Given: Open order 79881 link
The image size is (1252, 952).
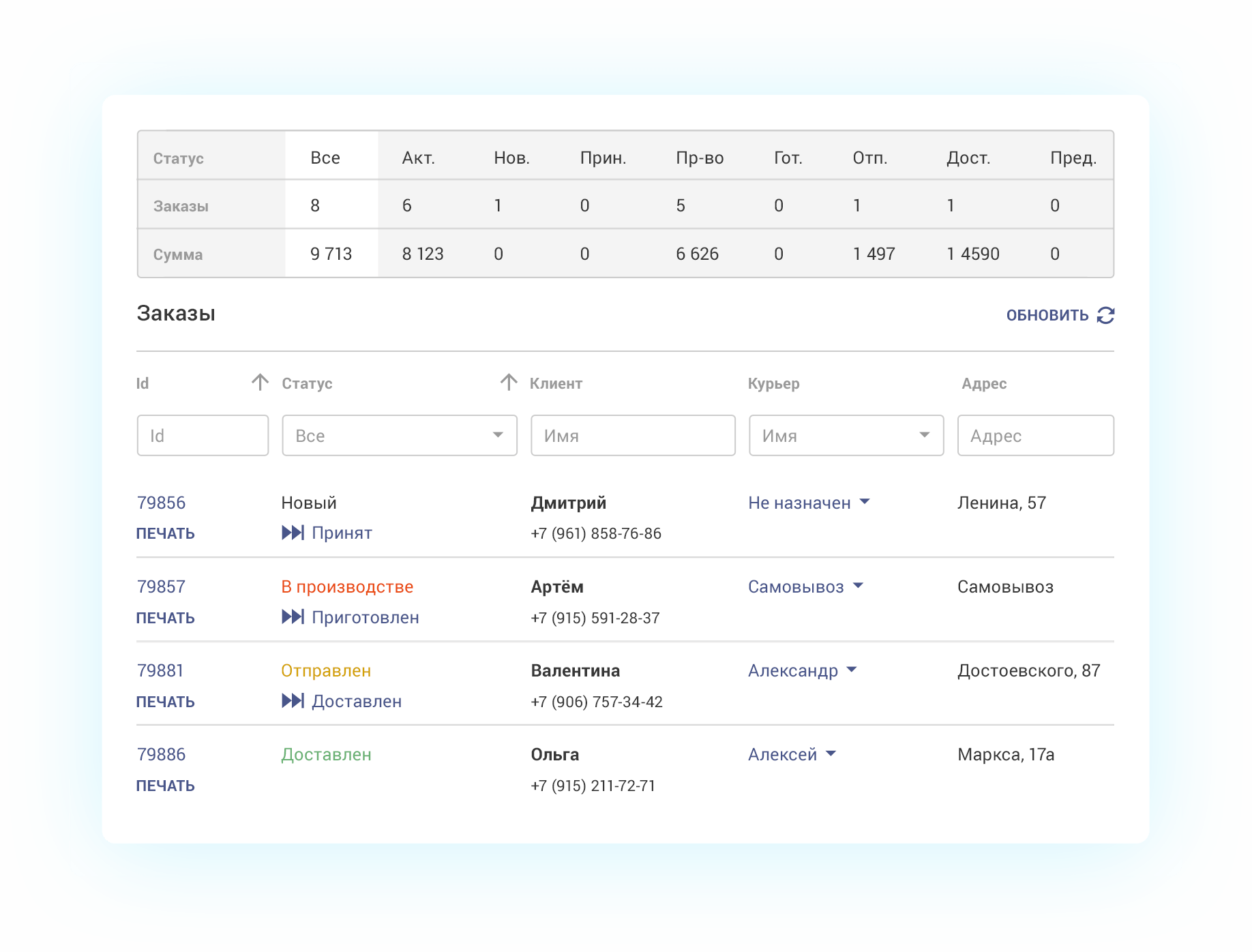Looking at the screenshot, I should coord(160,670).
